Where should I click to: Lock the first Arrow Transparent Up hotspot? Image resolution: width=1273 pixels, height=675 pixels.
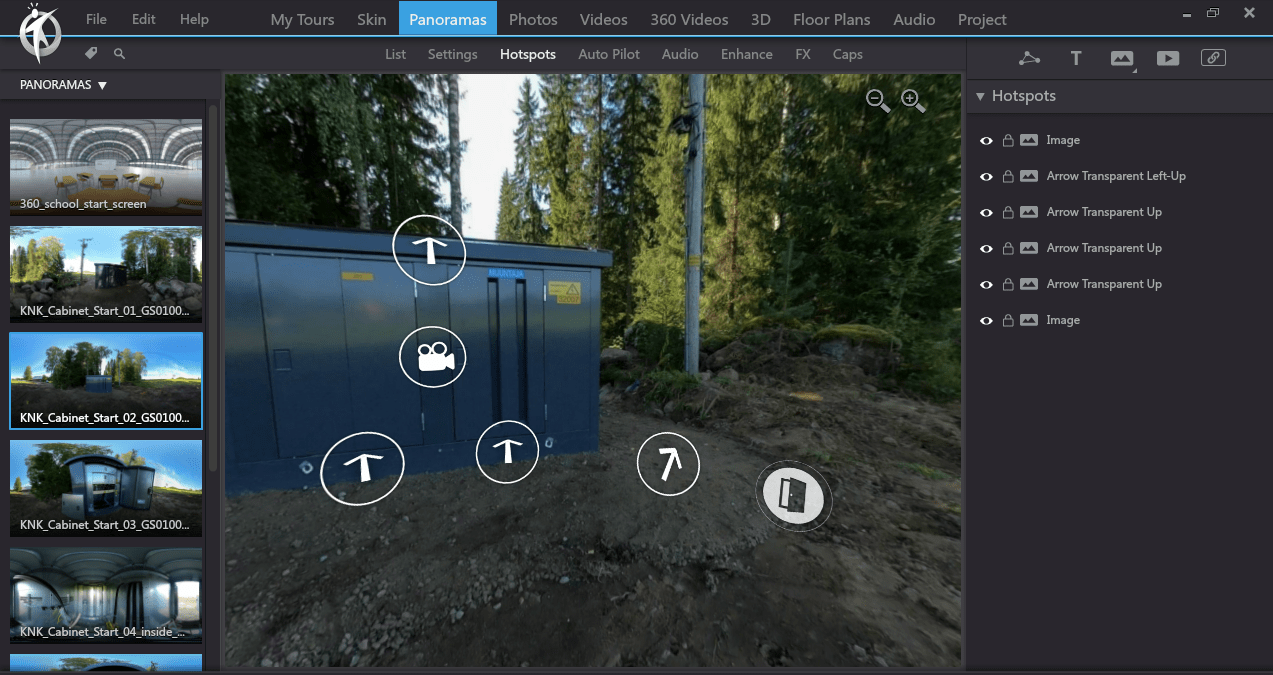1008,212
